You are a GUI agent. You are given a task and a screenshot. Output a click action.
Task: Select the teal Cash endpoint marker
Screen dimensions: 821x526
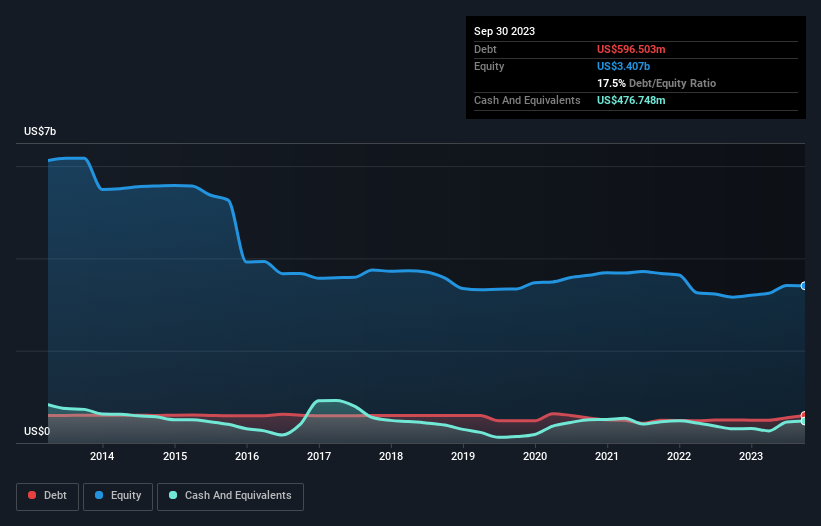(x=804, y=421)
